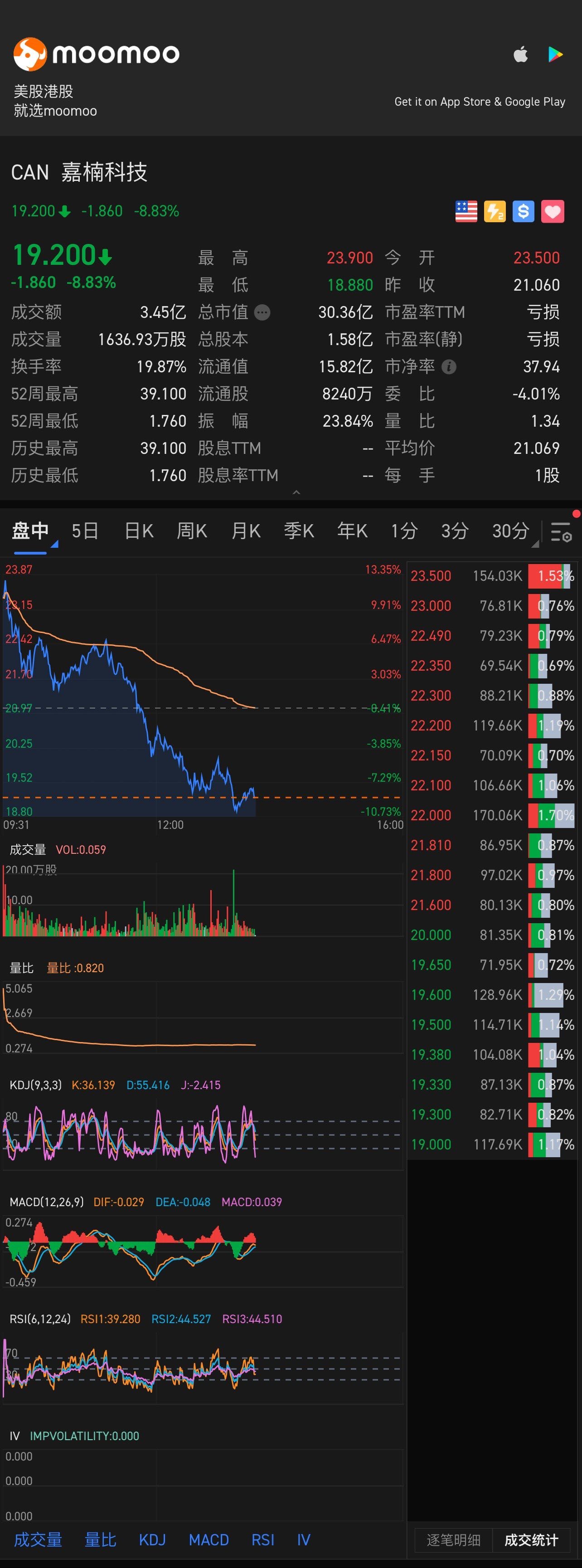Switch to the 季K tab
The image size is (582, 1568).
pos(299,531)
